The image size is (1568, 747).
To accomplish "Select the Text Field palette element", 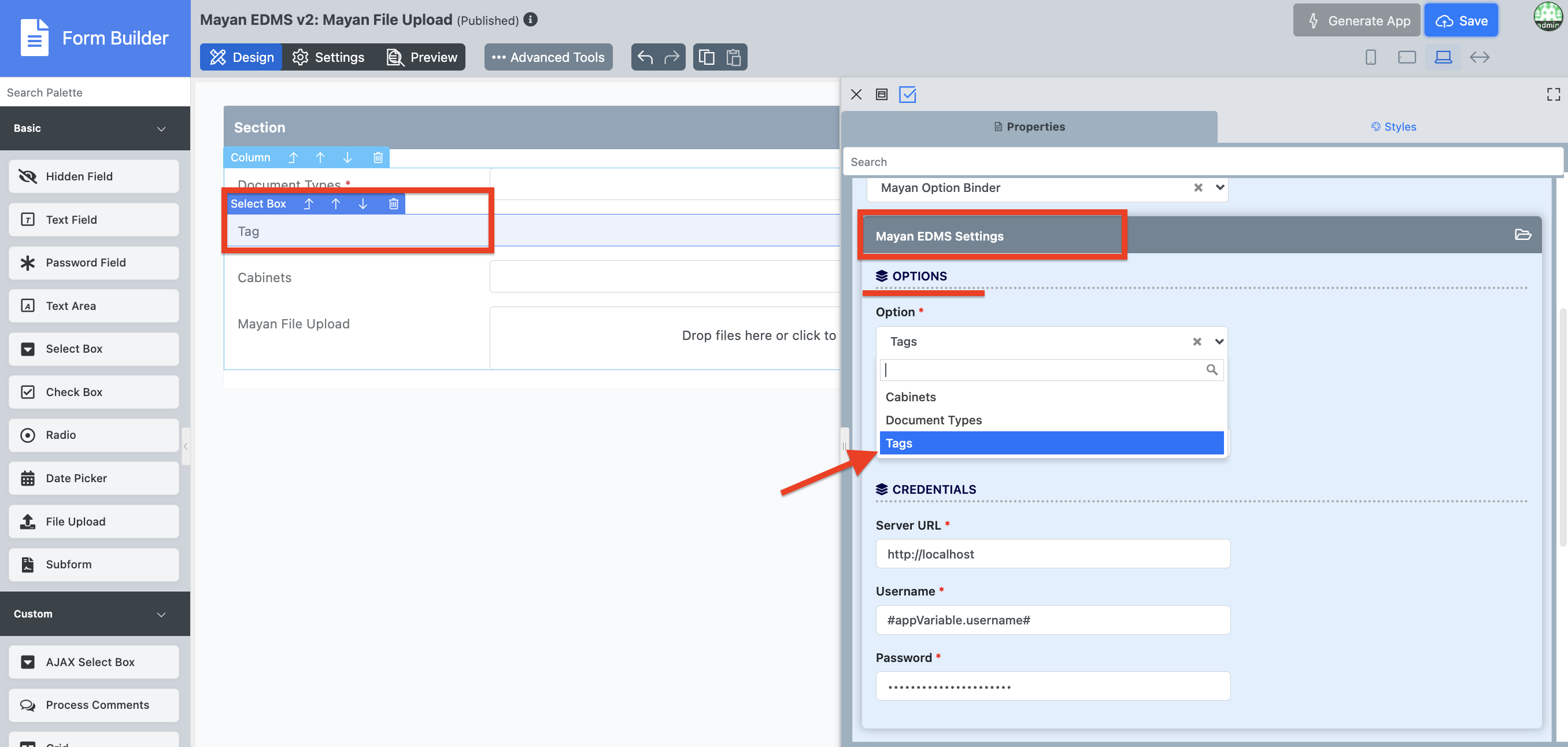I will [x=94, y=220].
